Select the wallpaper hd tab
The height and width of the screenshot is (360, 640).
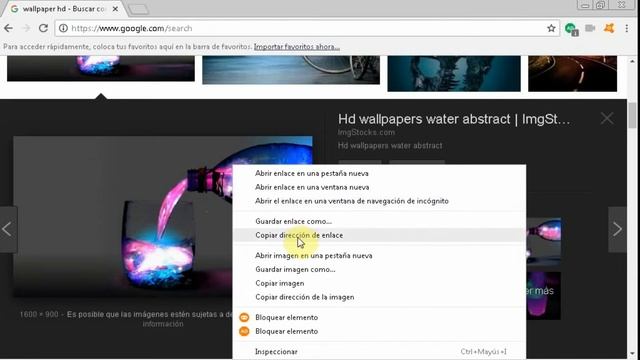pyautogui.click(x=63, y=9)
